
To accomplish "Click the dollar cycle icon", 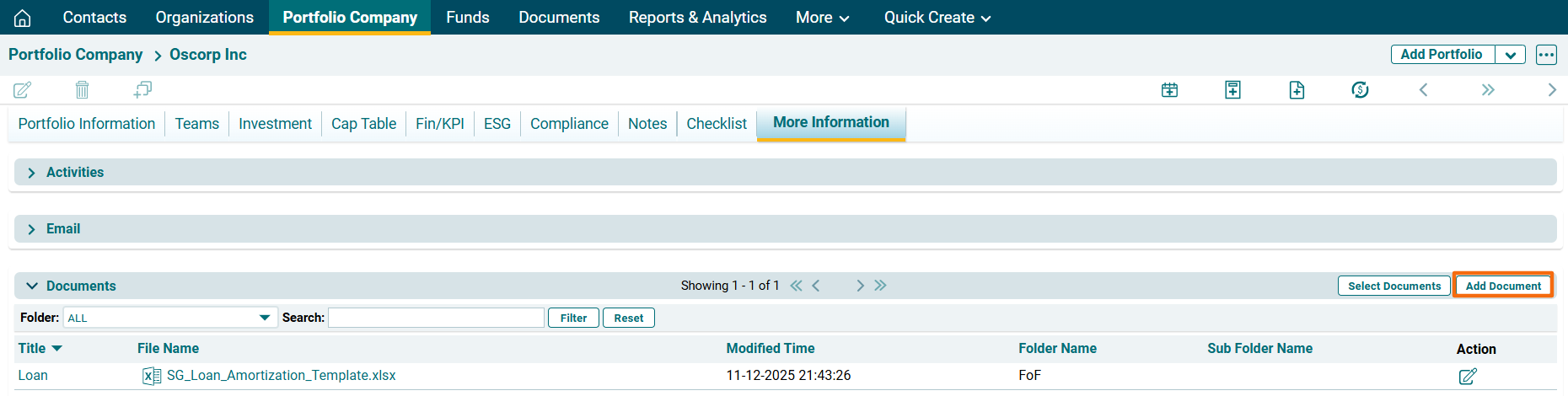I will (1360, 90).
